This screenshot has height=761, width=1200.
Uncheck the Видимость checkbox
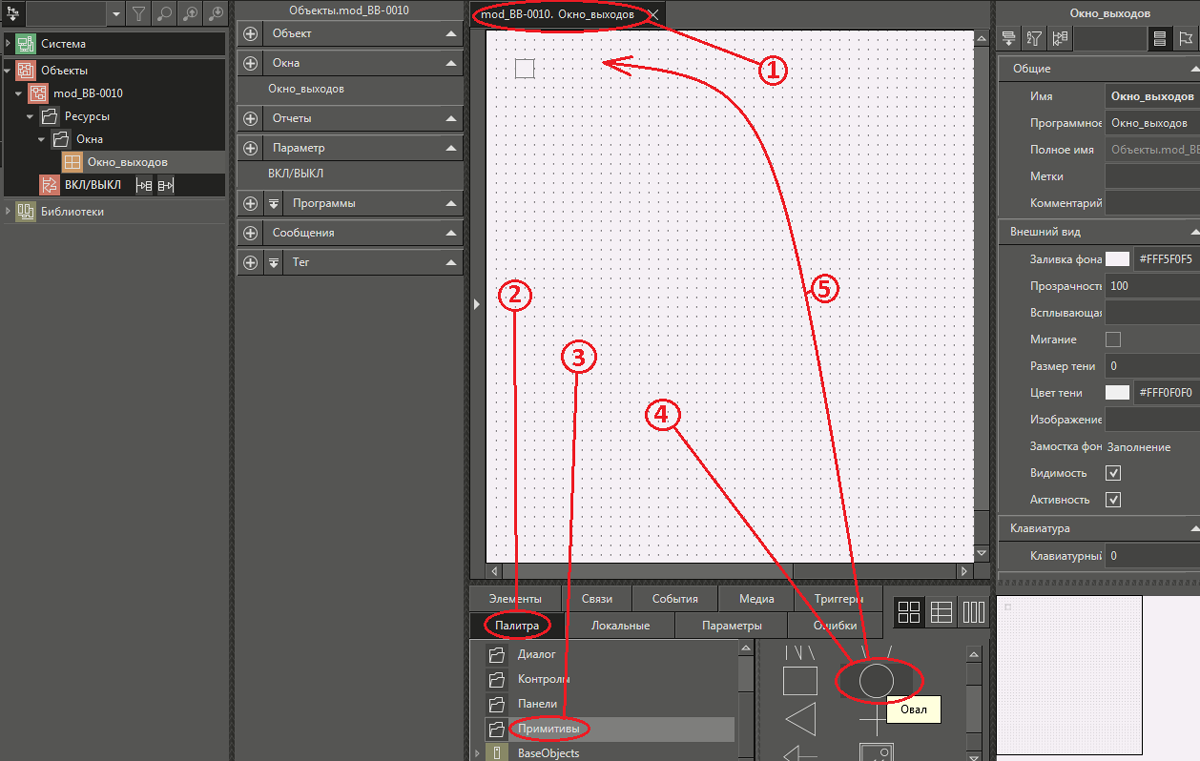click(1113, 473)
